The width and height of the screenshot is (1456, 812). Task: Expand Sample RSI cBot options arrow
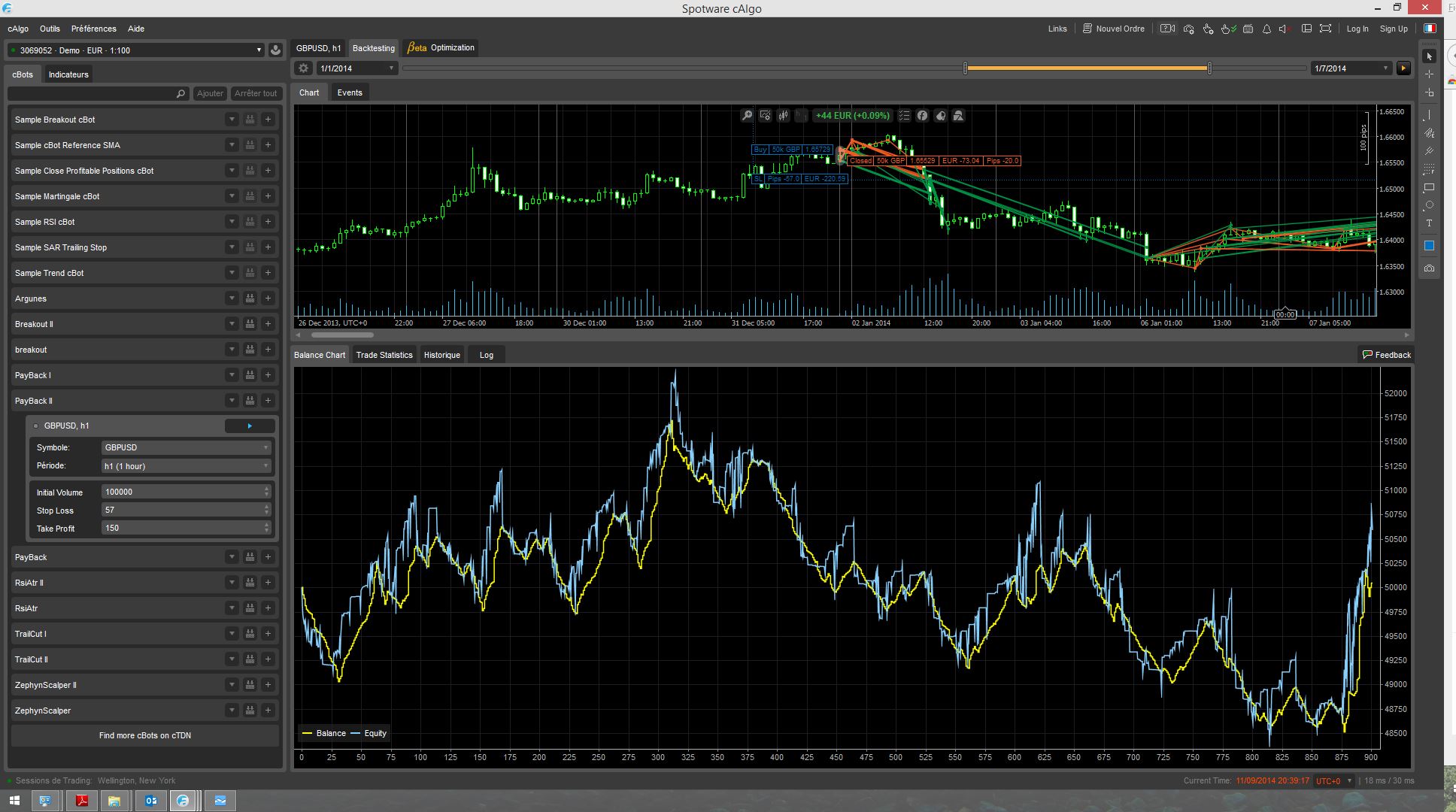(x=232, y=222)
